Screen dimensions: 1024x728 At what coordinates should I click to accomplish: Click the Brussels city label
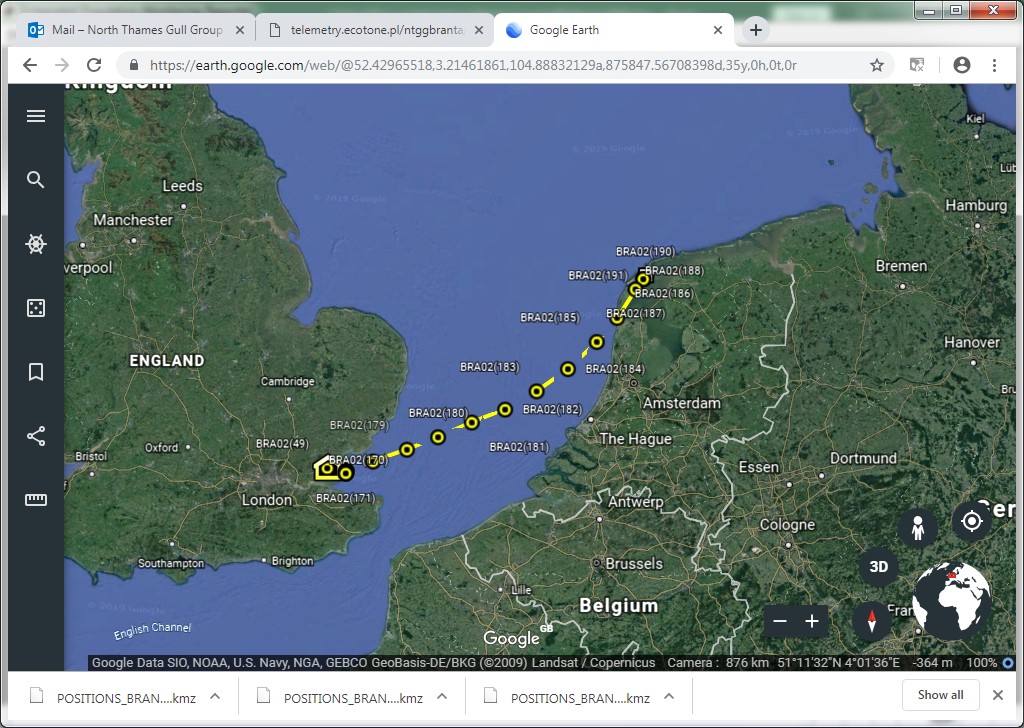tap(633, 563)
